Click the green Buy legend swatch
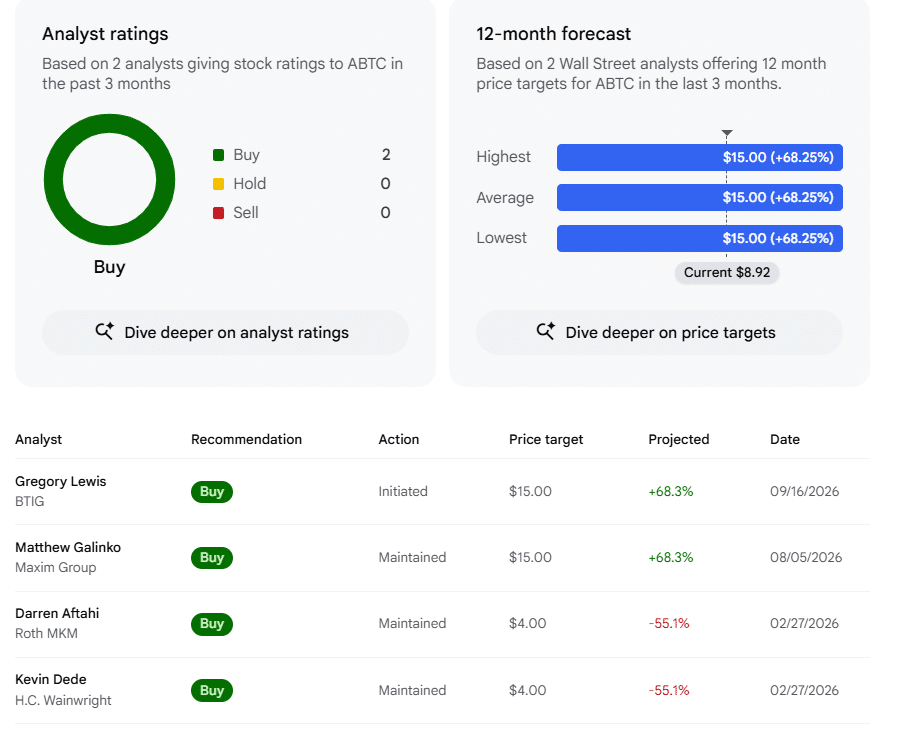 coord(218,155)
